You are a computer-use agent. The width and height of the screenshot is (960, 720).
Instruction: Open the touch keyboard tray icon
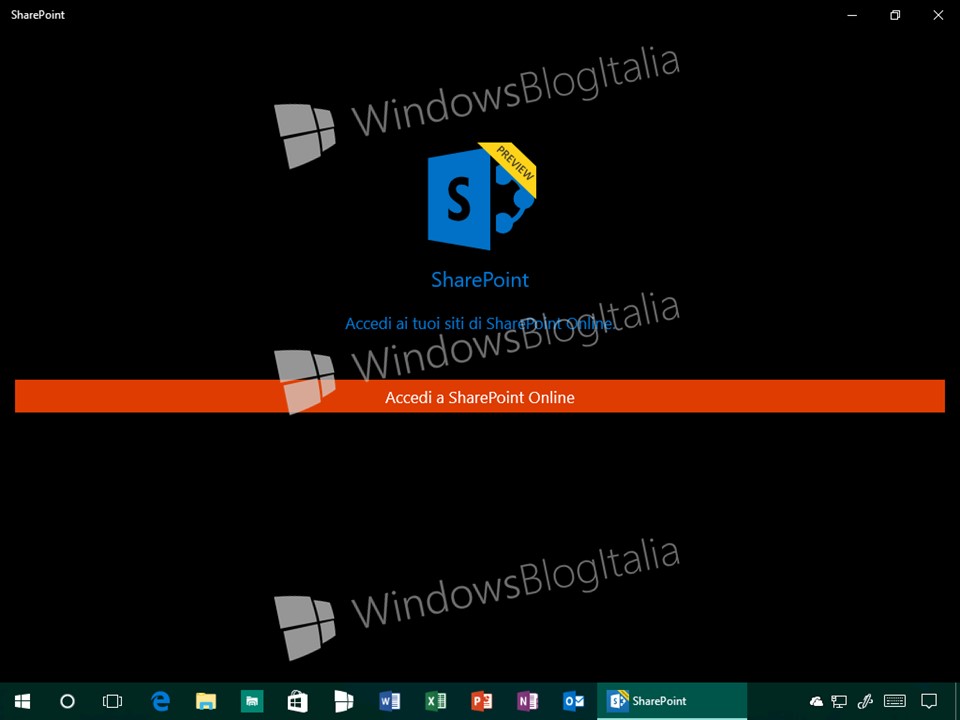pyautogui.click(x=895, y=701)
